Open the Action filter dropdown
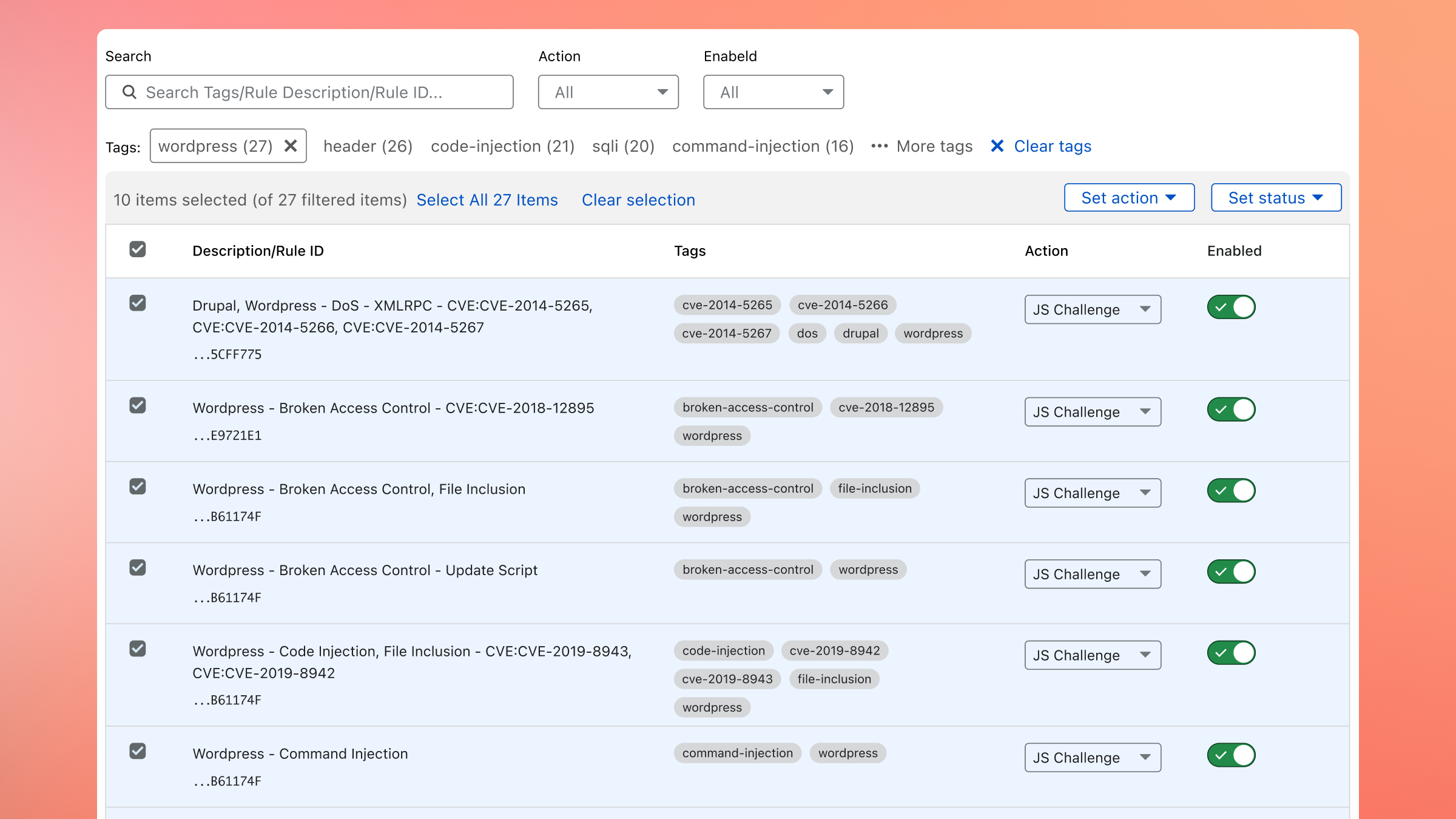This screenshot has width=1456, height=819. click(608, 92)
